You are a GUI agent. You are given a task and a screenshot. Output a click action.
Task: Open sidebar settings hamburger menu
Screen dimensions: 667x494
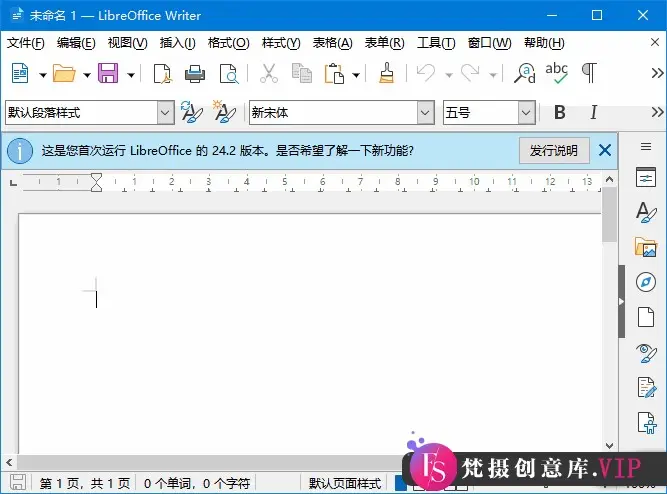tap(646, 147)
